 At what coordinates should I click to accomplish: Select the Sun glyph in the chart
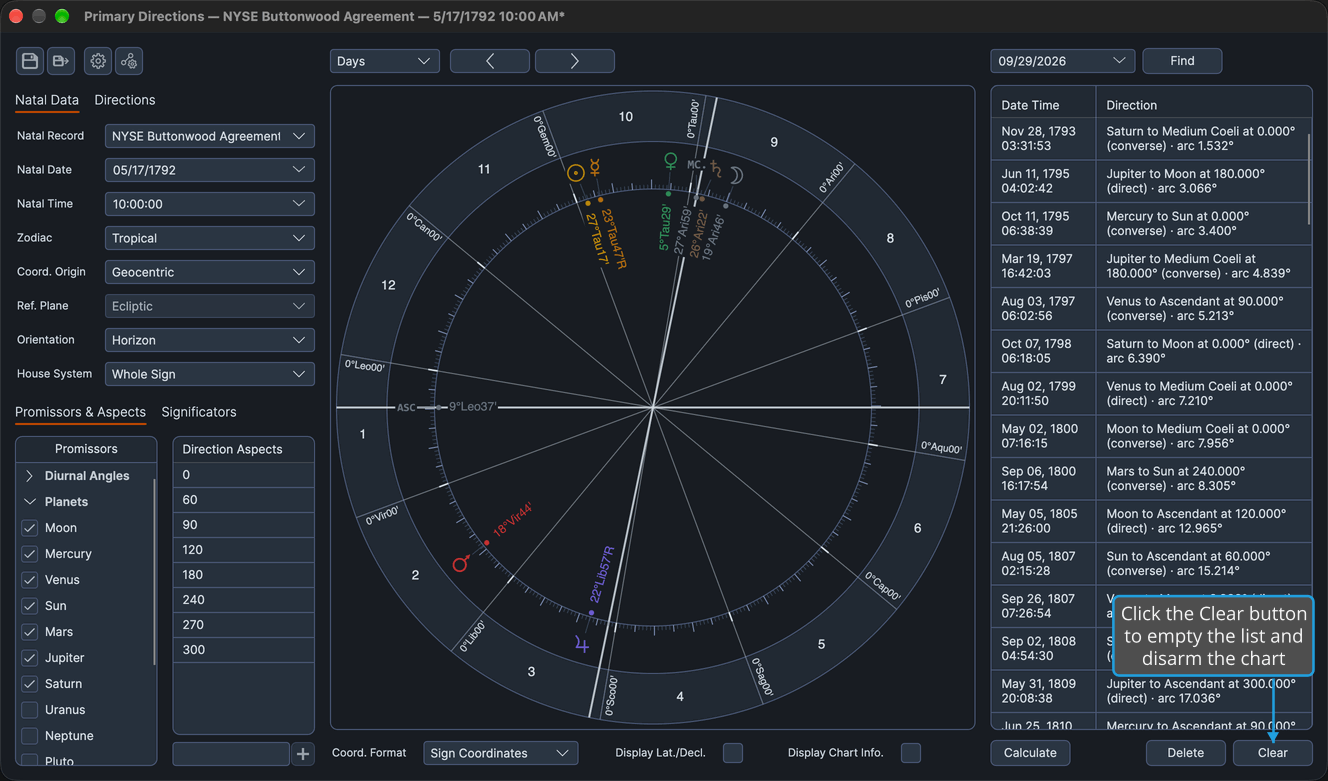[575, 173]
